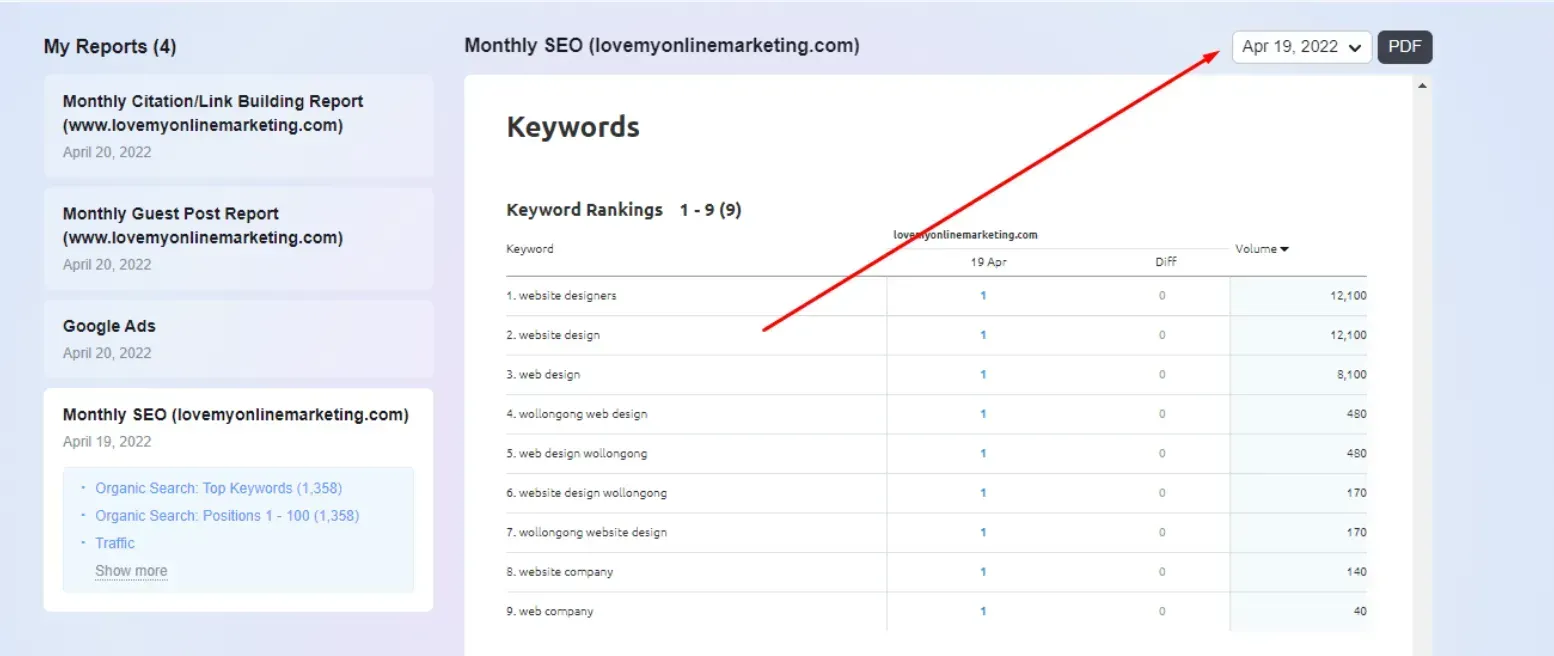Open Organic Search: Top Keywords link
This screenshot has height=656, width=1554.
[218, 488]
